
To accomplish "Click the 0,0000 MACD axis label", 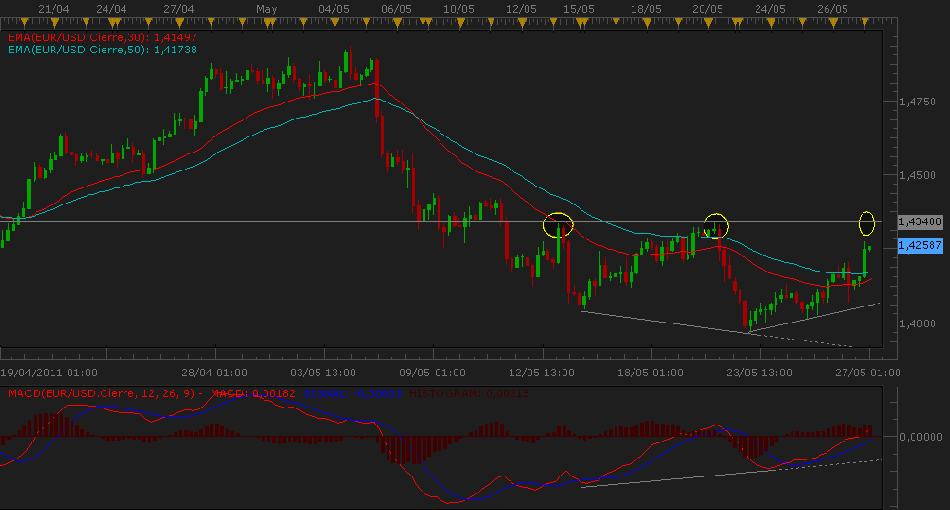I will tap(920, 437).
